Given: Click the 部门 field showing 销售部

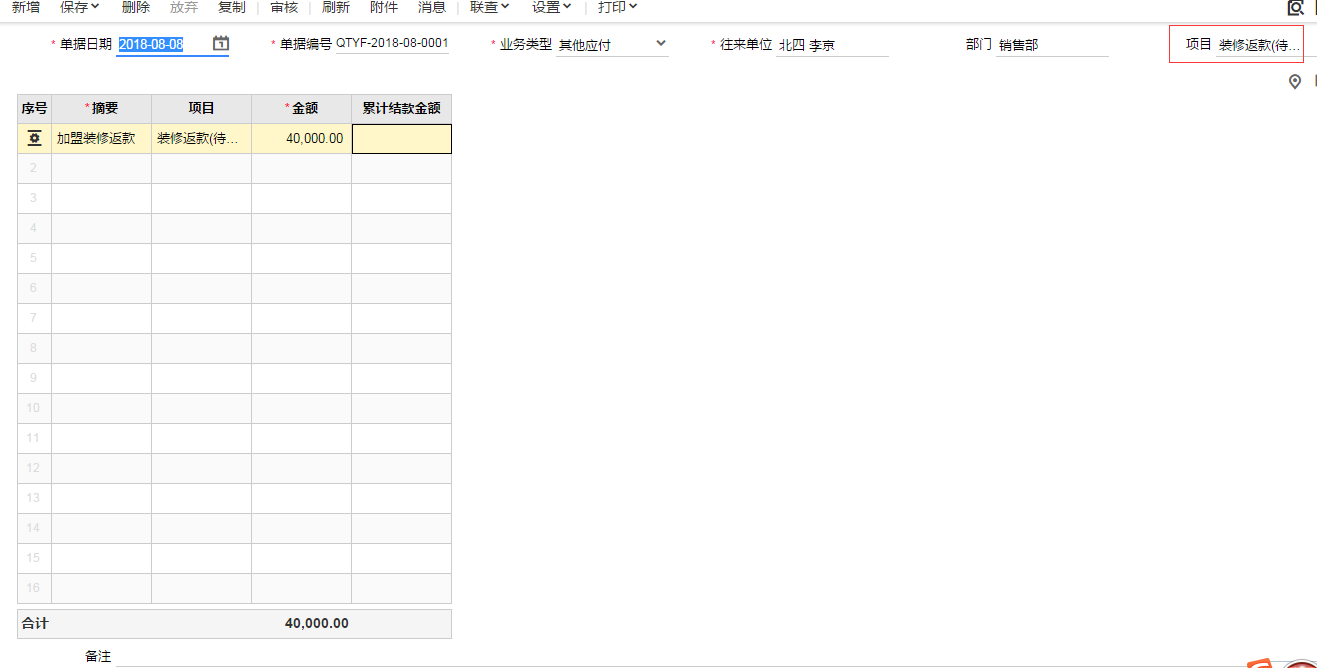Looking at the screenshot, I should (x=1051, y=45).
